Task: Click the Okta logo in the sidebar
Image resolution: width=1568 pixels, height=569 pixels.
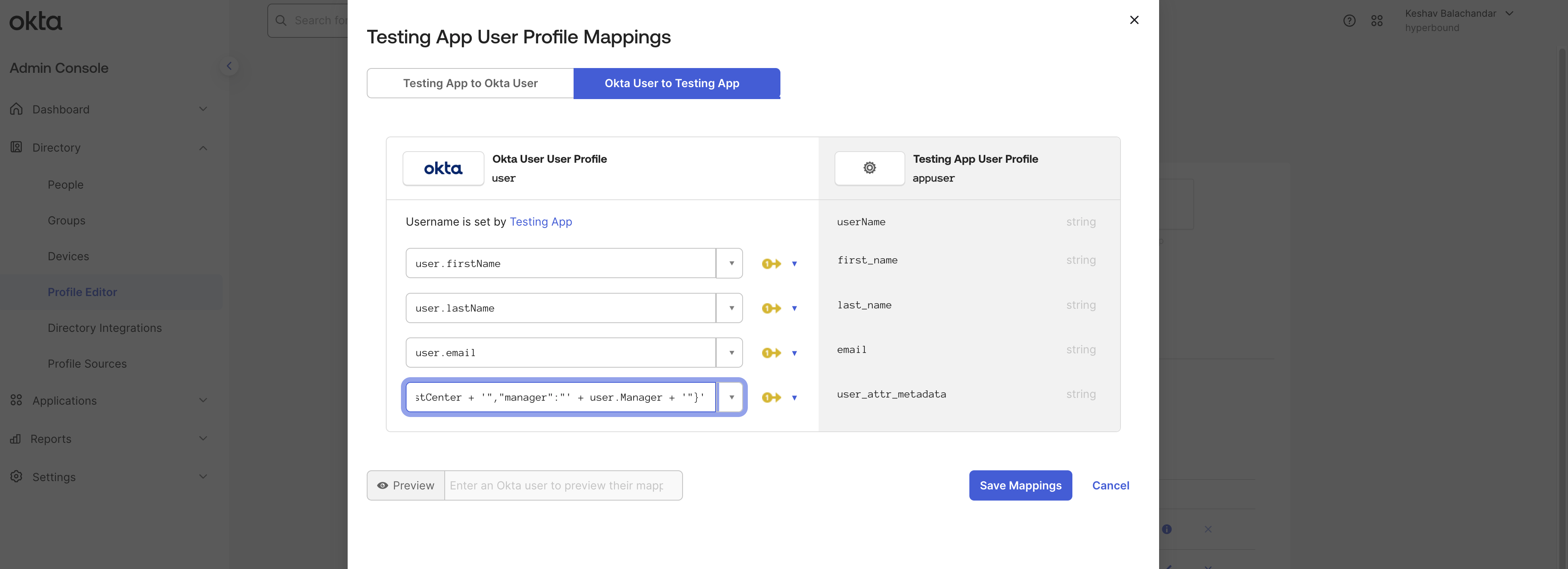Action: pos(35,21)
